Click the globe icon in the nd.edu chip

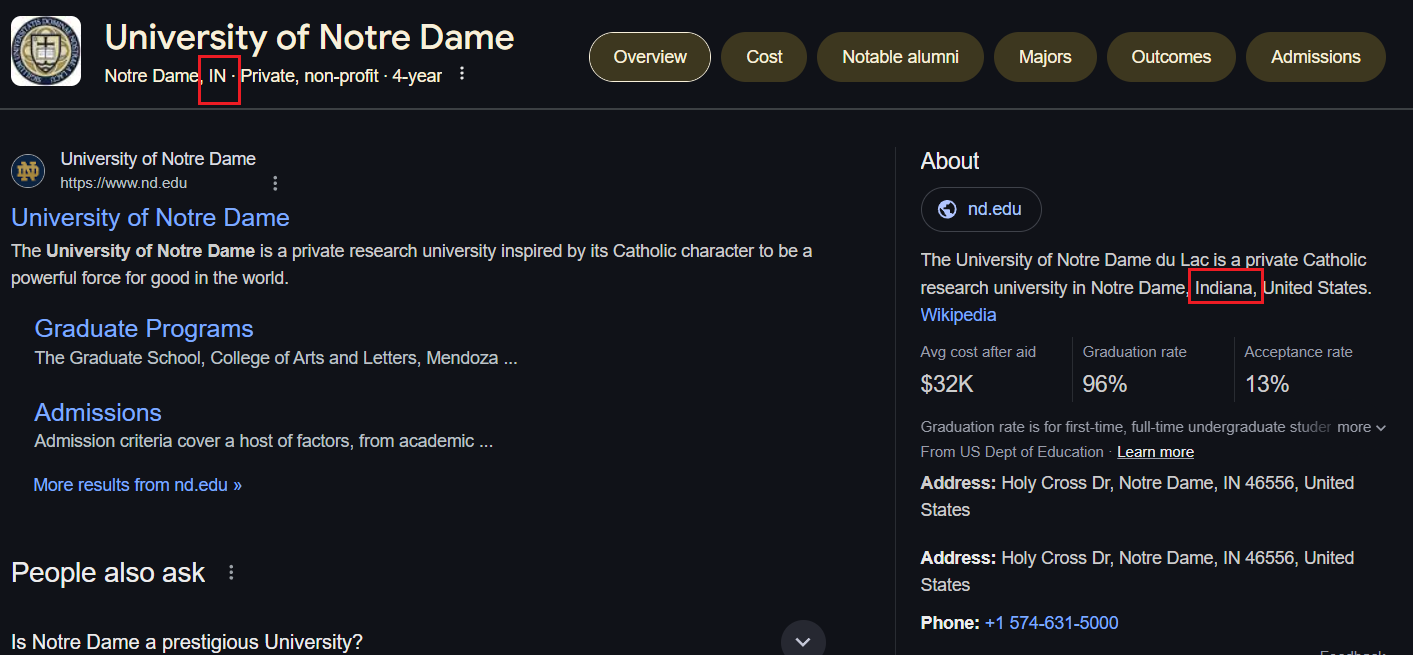tap(947, 209)
